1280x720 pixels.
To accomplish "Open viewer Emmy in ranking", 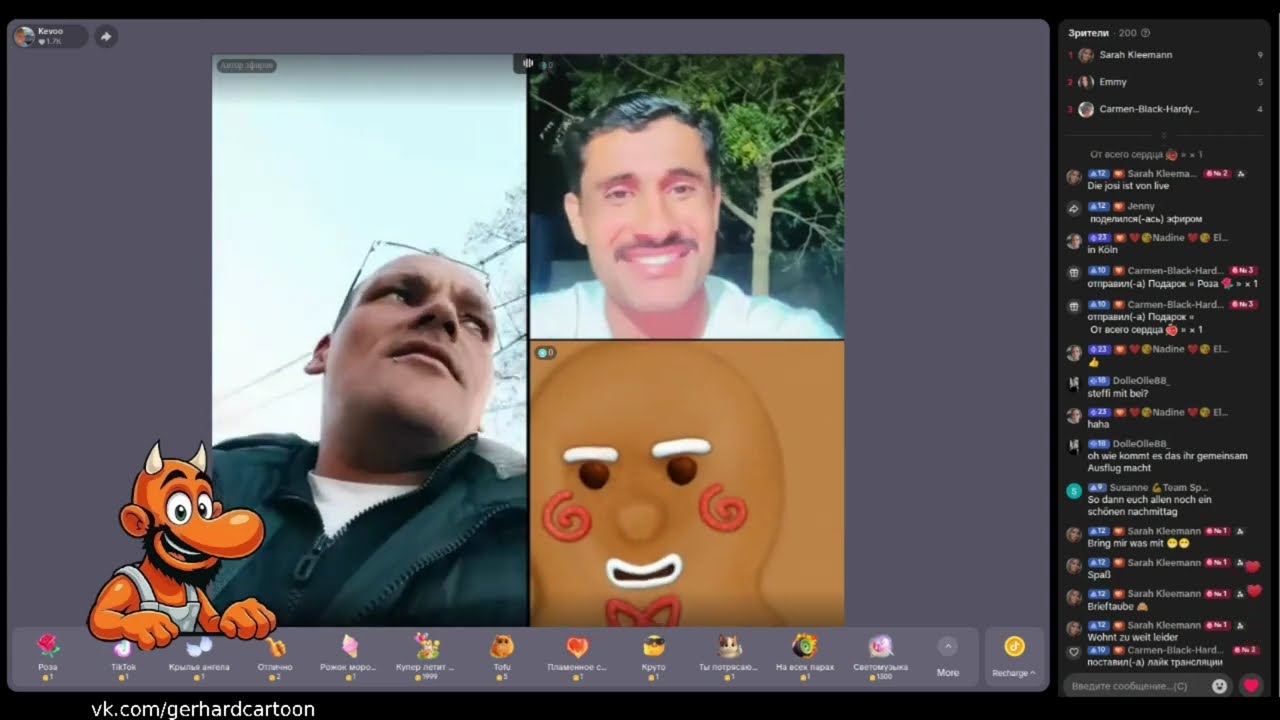I will (x=1166, y=82).
